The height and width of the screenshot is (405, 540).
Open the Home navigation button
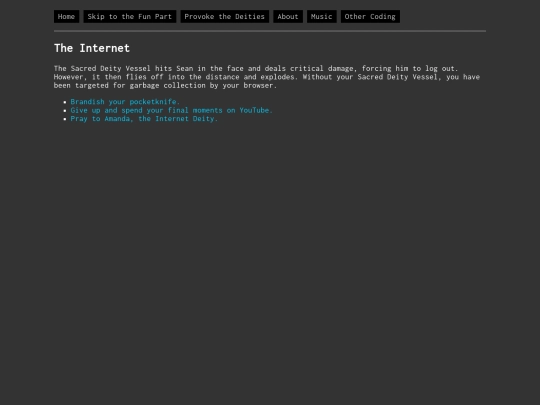tap(66, 17)
